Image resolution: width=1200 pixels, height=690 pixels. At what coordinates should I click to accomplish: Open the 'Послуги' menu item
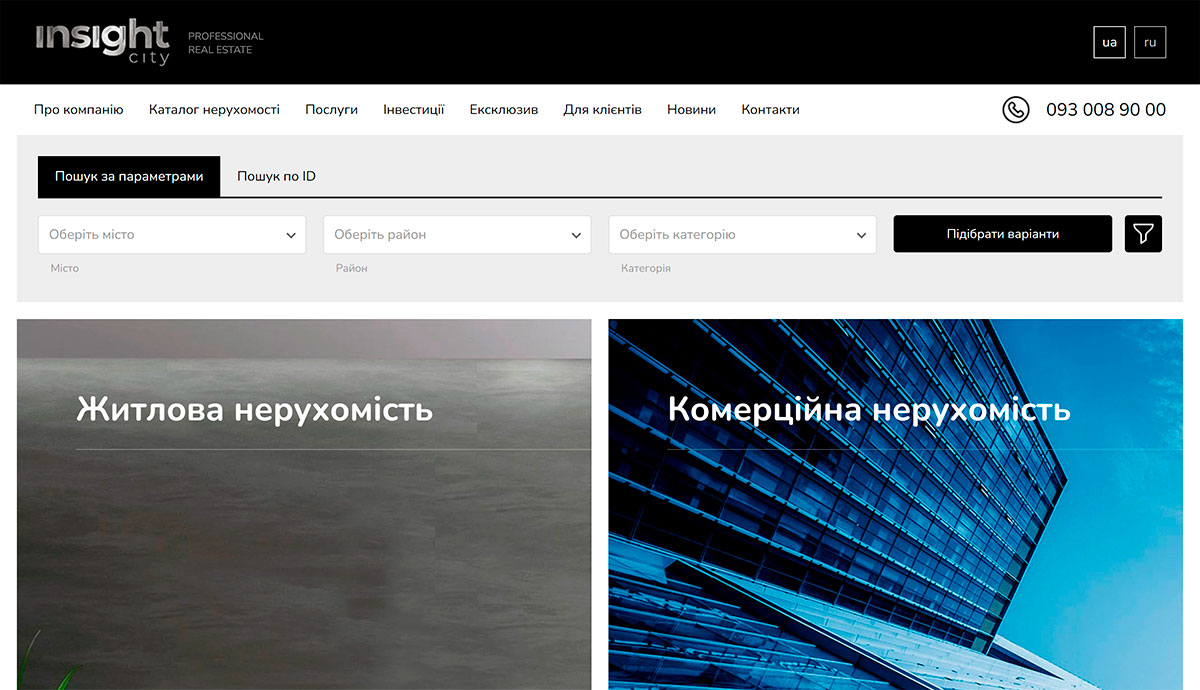331,110
